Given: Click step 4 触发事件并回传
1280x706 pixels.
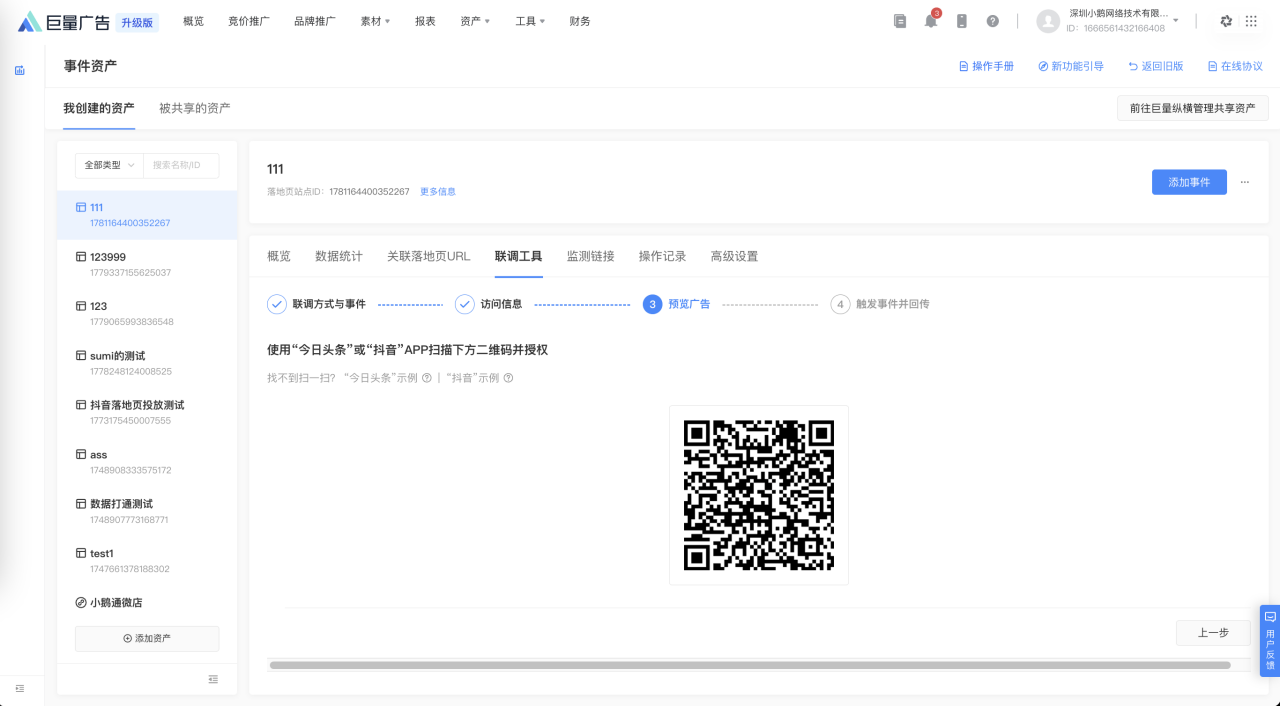Looking at the screenshot, I should pos(880,304).
